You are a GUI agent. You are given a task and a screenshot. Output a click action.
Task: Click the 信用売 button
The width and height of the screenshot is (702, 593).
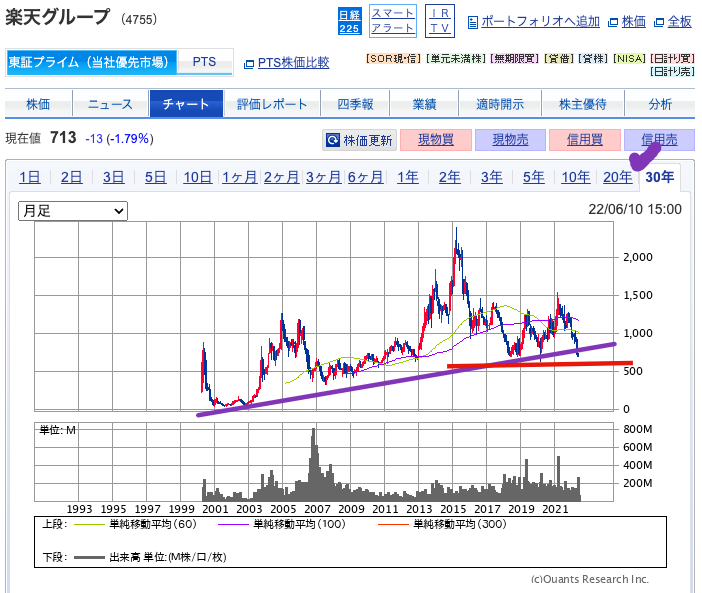coord(659,140)
